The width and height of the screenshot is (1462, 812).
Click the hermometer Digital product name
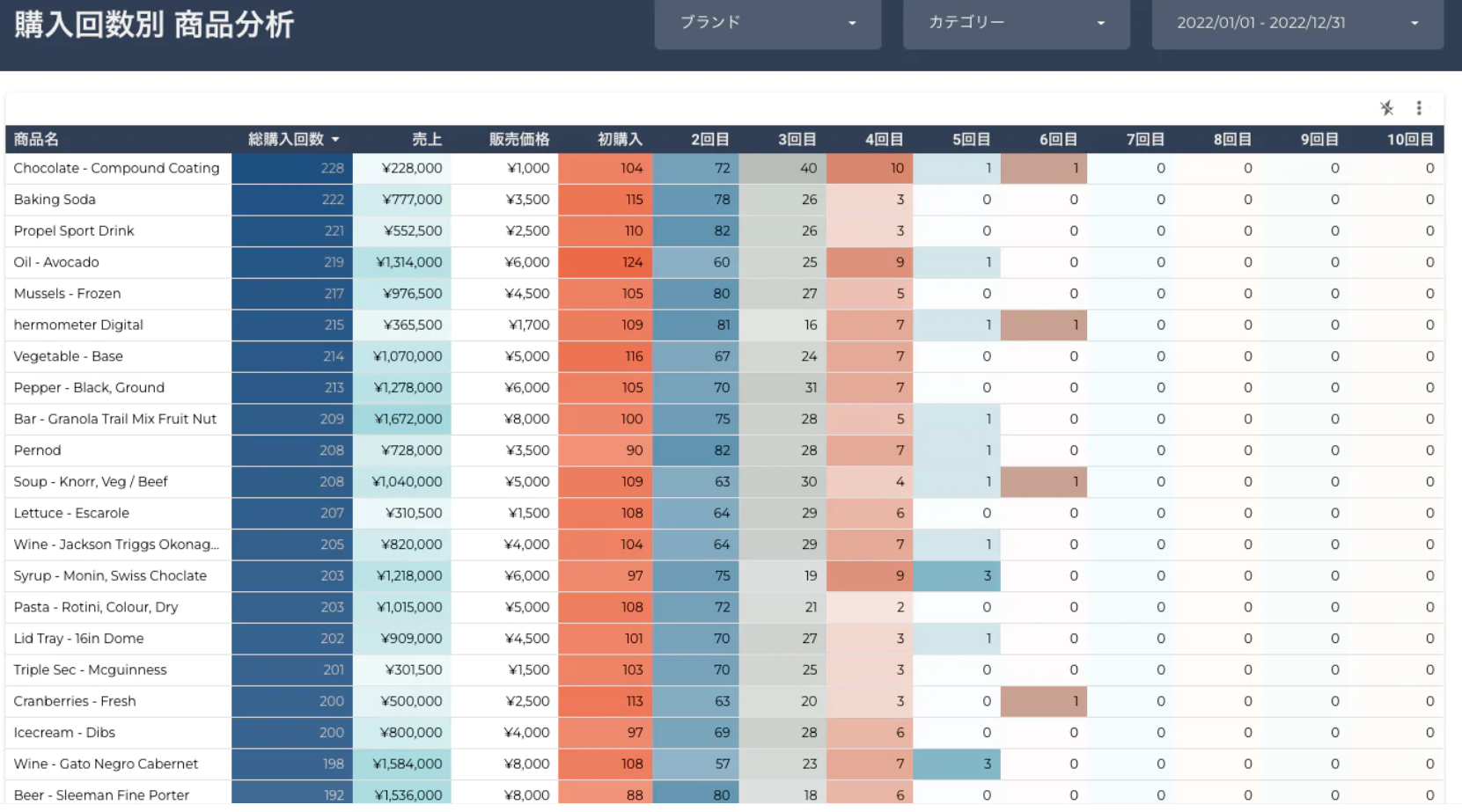78,325
